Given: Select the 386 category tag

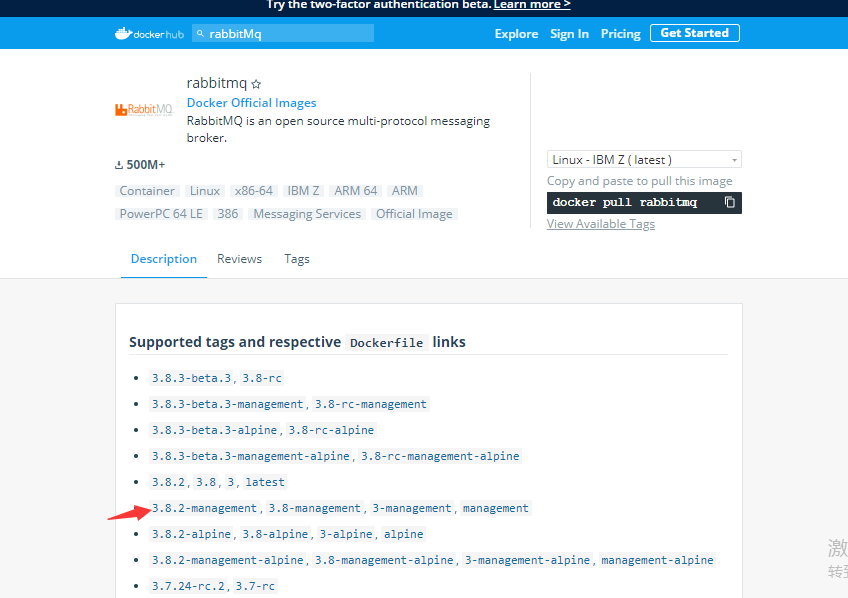Looking at the screenshot, I should tap(228, 214).
